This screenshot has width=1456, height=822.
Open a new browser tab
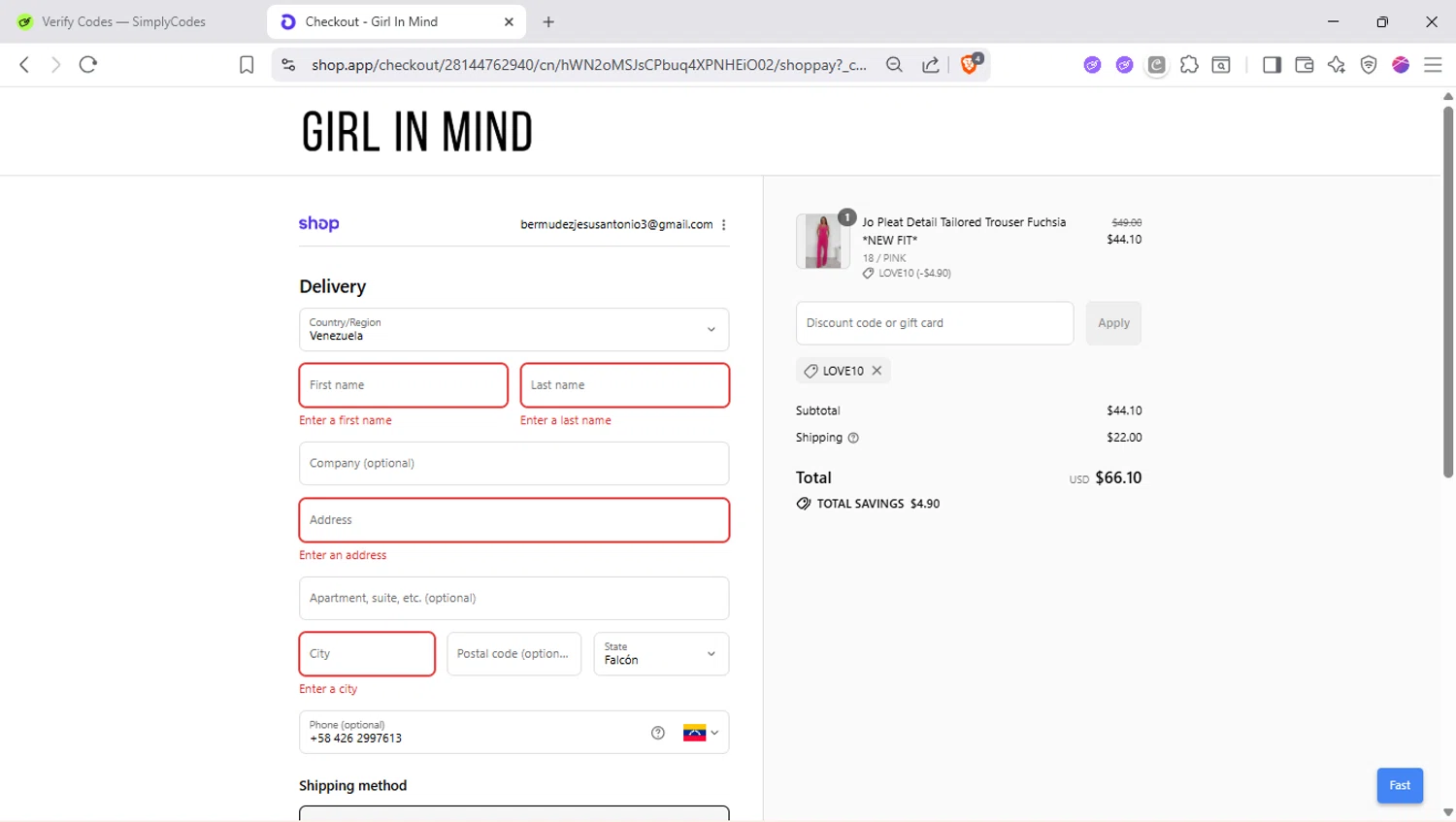pyautogui.click(x=548, y=21)
